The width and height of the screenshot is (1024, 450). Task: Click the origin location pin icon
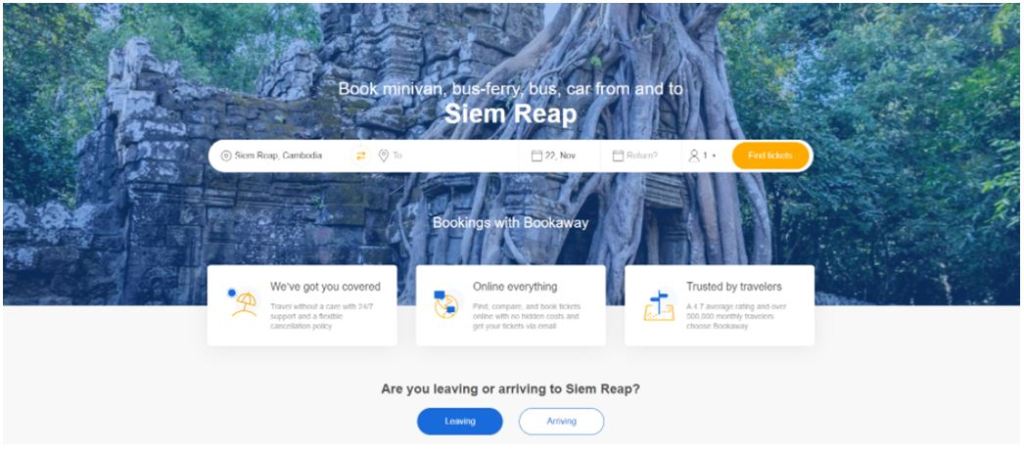tap(226, 156)
